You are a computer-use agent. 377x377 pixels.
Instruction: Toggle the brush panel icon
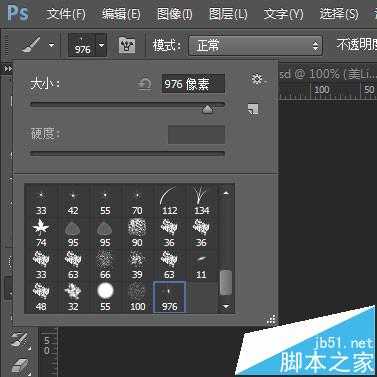pos(127,45)
